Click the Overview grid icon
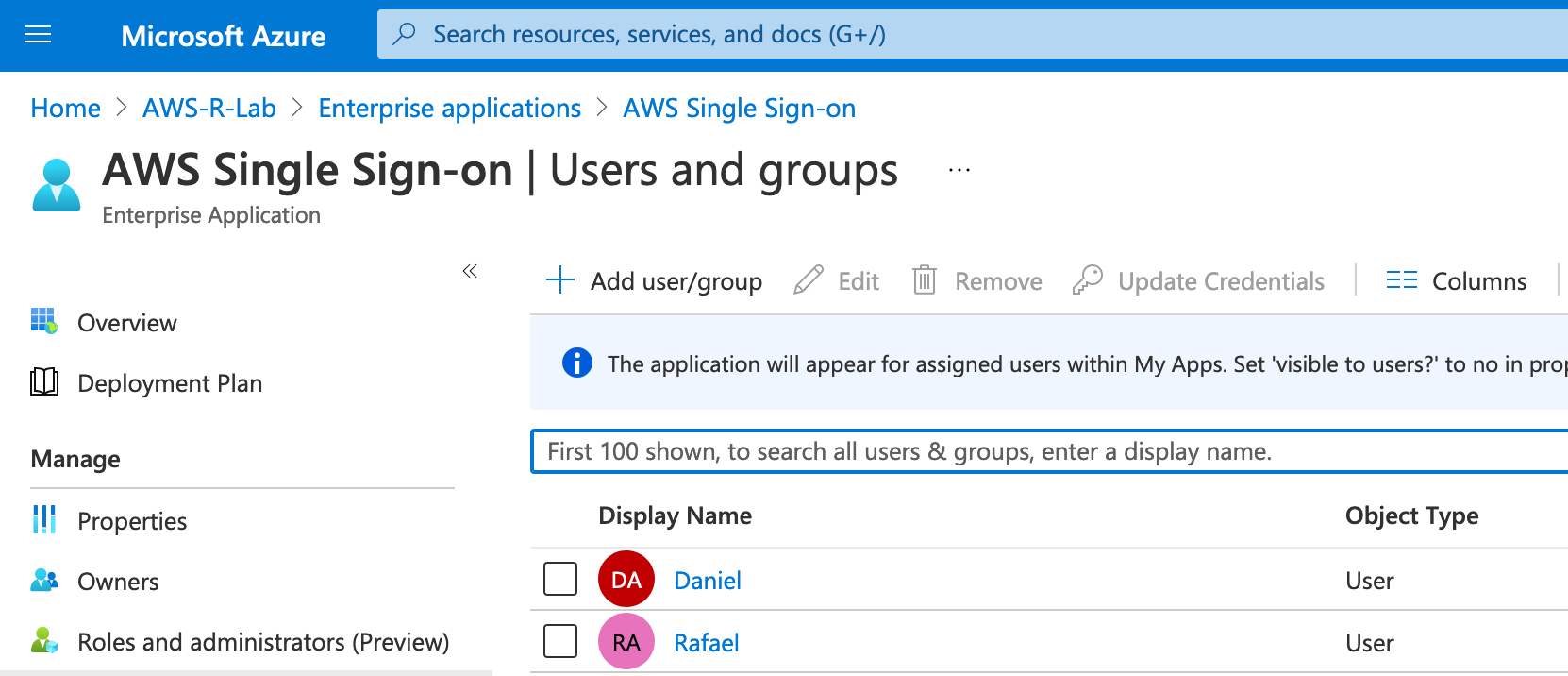 coord(44,321)
